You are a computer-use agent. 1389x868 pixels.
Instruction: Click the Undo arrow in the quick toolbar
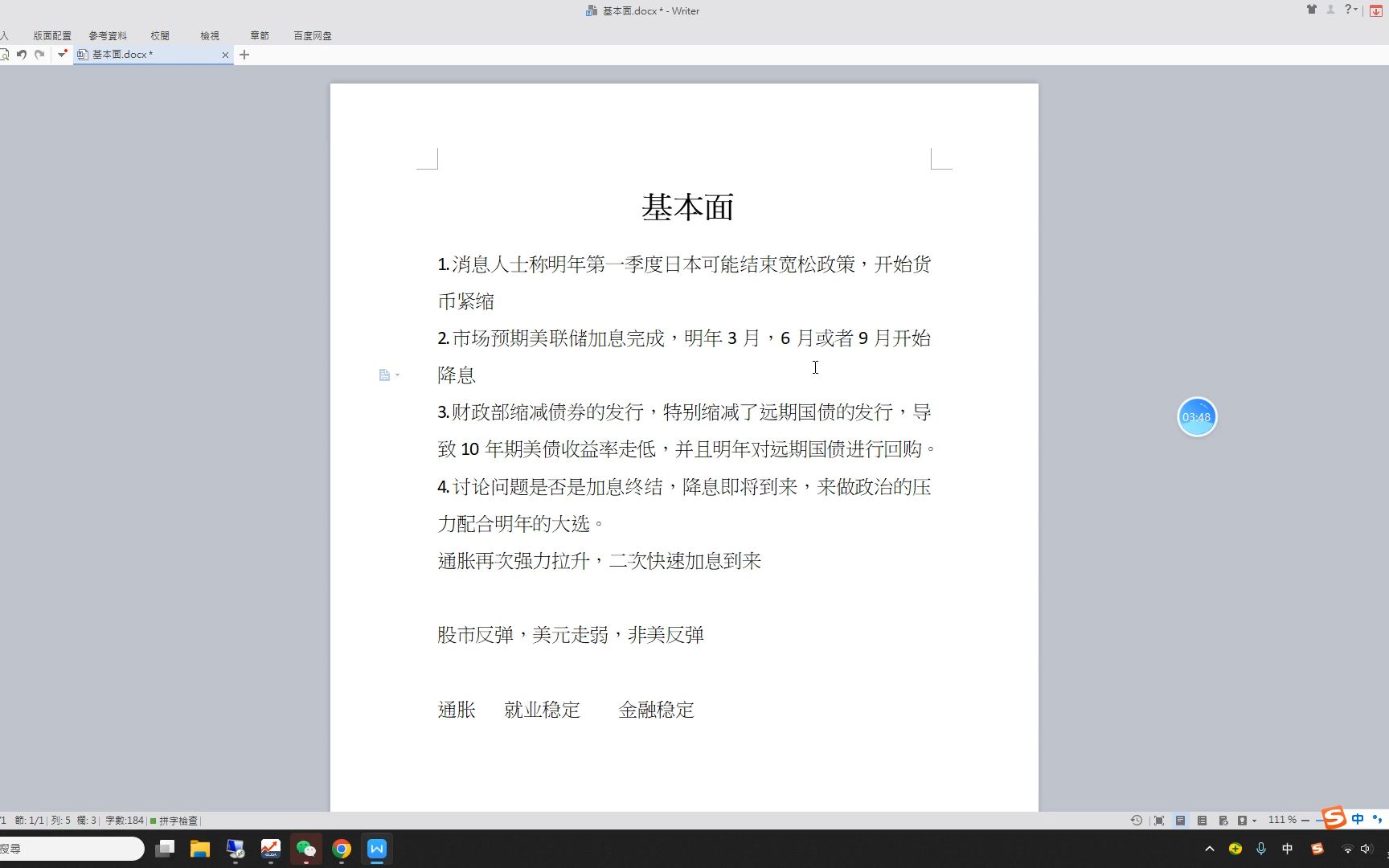[22, 55]
